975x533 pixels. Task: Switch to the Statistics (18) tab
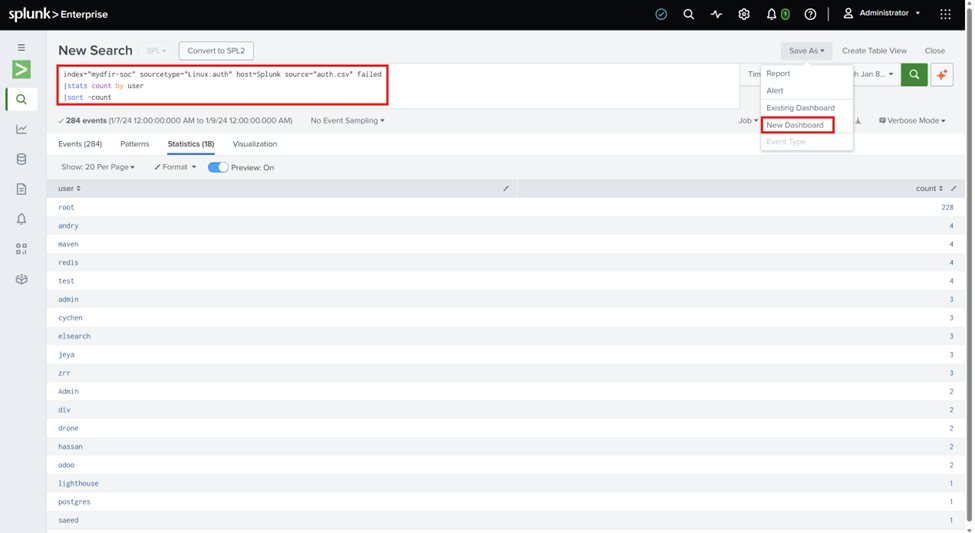point(191,144)
